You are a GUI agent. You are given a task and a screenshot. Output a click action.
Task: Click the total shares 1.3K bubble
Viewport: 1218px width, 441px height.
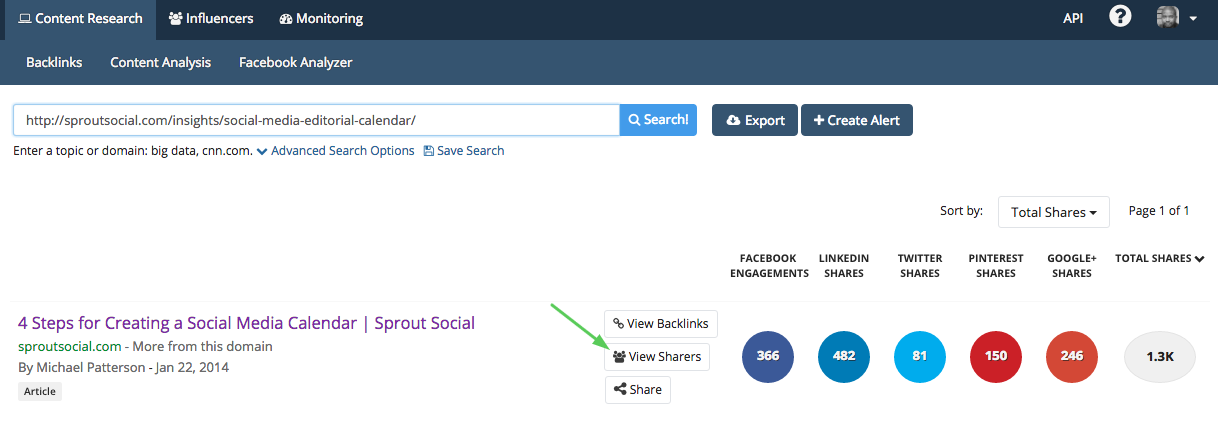(x=1160, y=357)
